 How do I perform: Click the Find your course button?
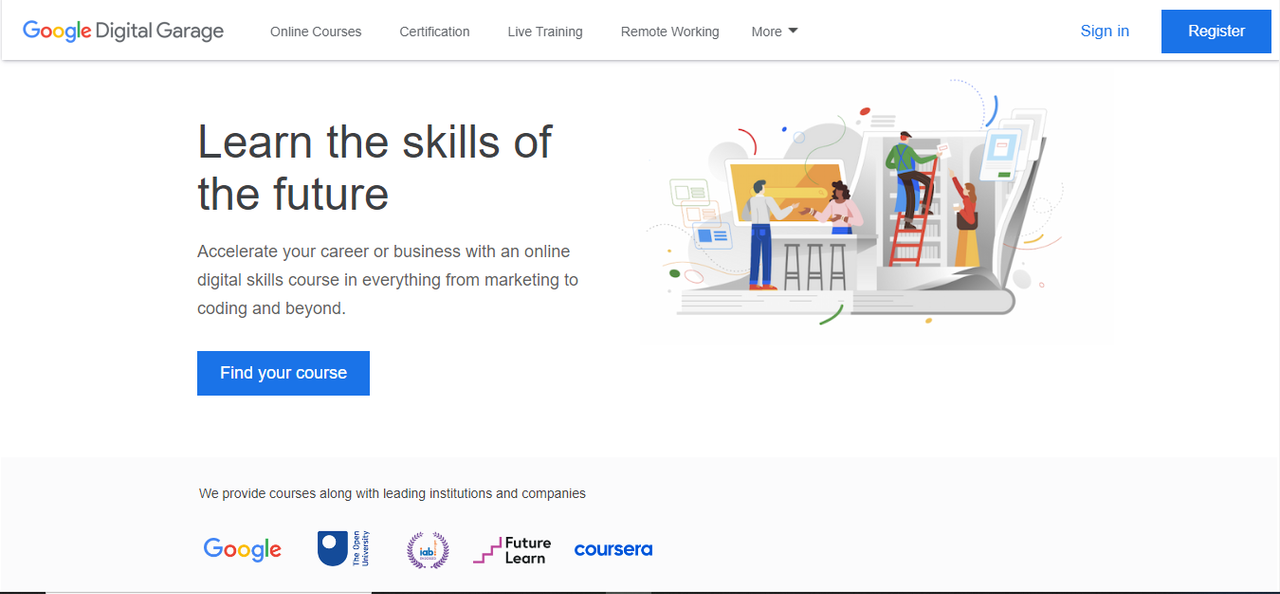coord(283,373)
